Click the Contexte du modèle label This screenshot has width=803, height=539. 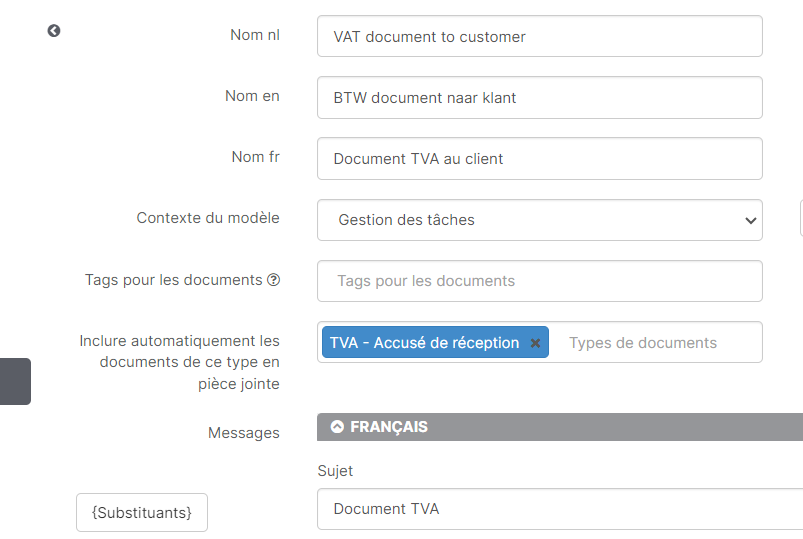[x=208, y=218]
